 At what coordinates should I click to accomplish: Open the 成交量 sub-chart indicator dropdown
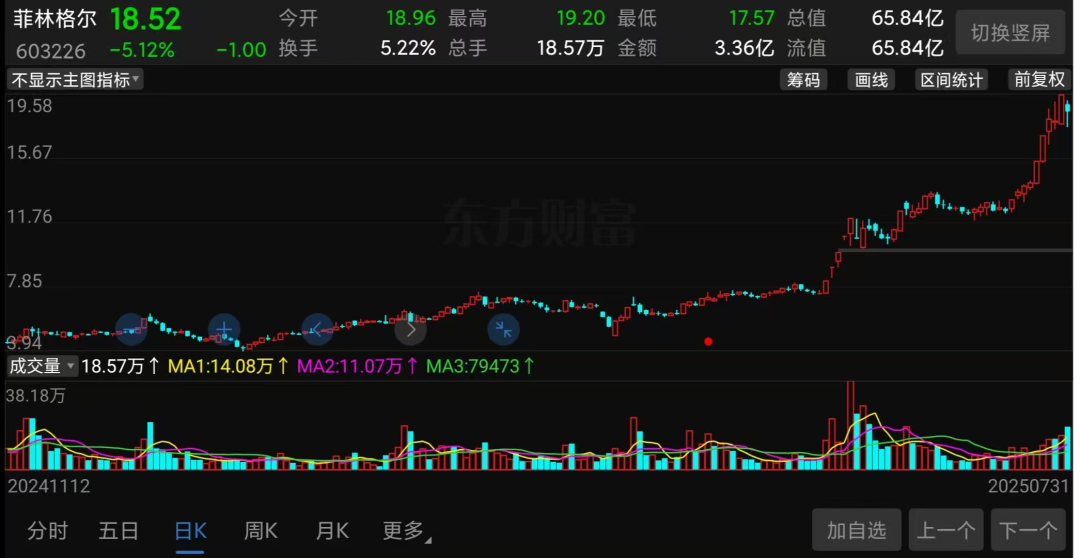tap(41, 366)
